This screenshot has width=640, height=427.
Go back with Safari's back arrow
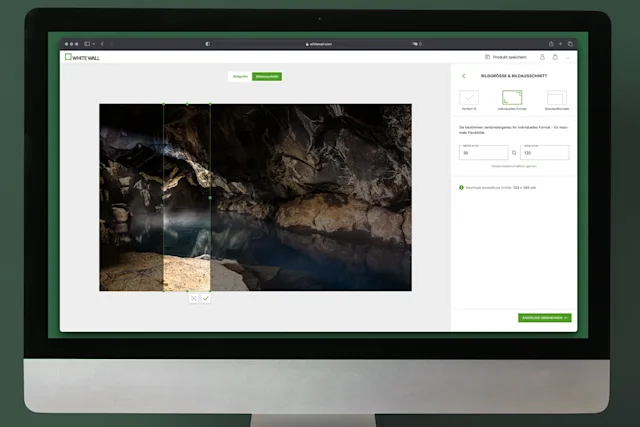coord(102,44)
